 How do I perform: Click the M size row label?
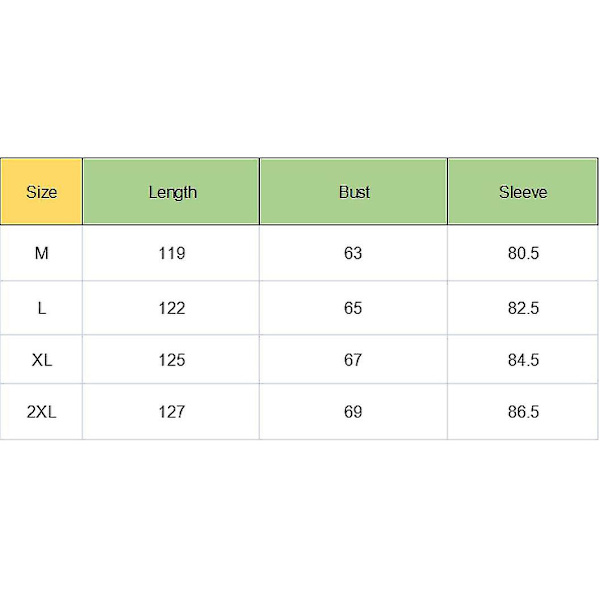point(41,253)
